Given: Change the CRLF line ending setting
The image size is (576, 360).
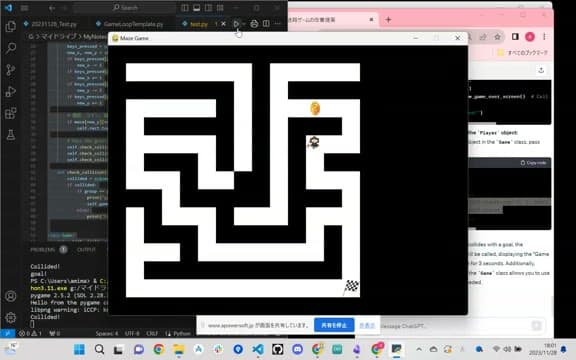Looking at the screenshot, I should point(152,334).
